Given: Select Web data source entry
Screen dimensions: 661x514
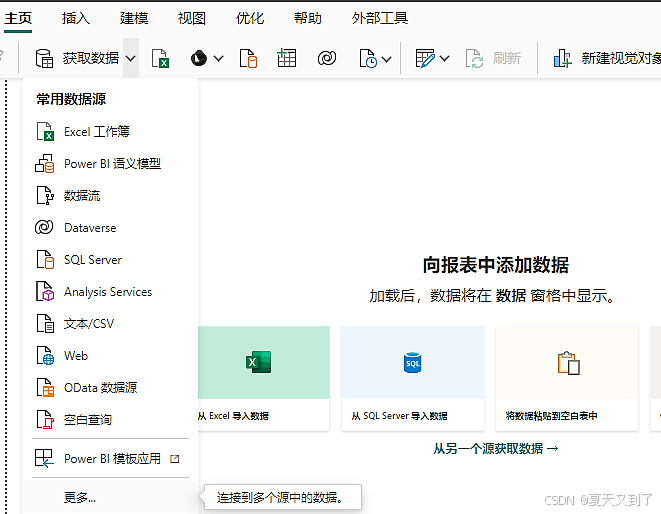Looking at the screenshot, I should click(x=110, y=356).
